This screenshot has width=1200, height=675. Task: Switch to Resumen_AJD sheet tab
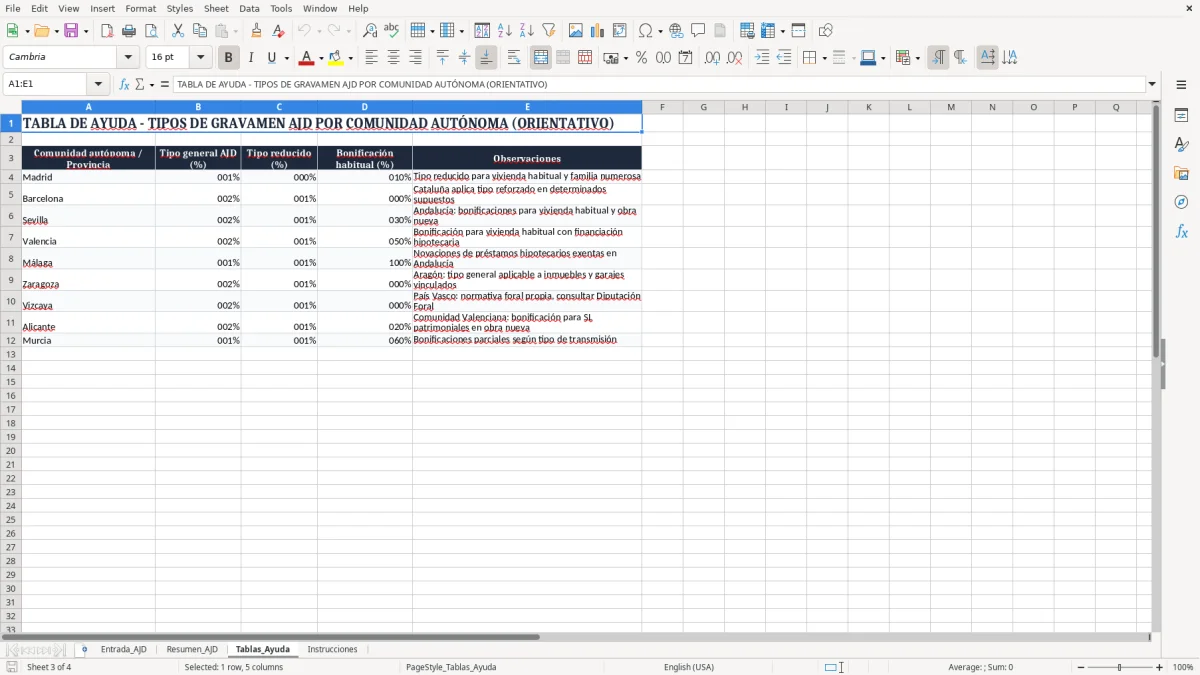tap(192, 649)
